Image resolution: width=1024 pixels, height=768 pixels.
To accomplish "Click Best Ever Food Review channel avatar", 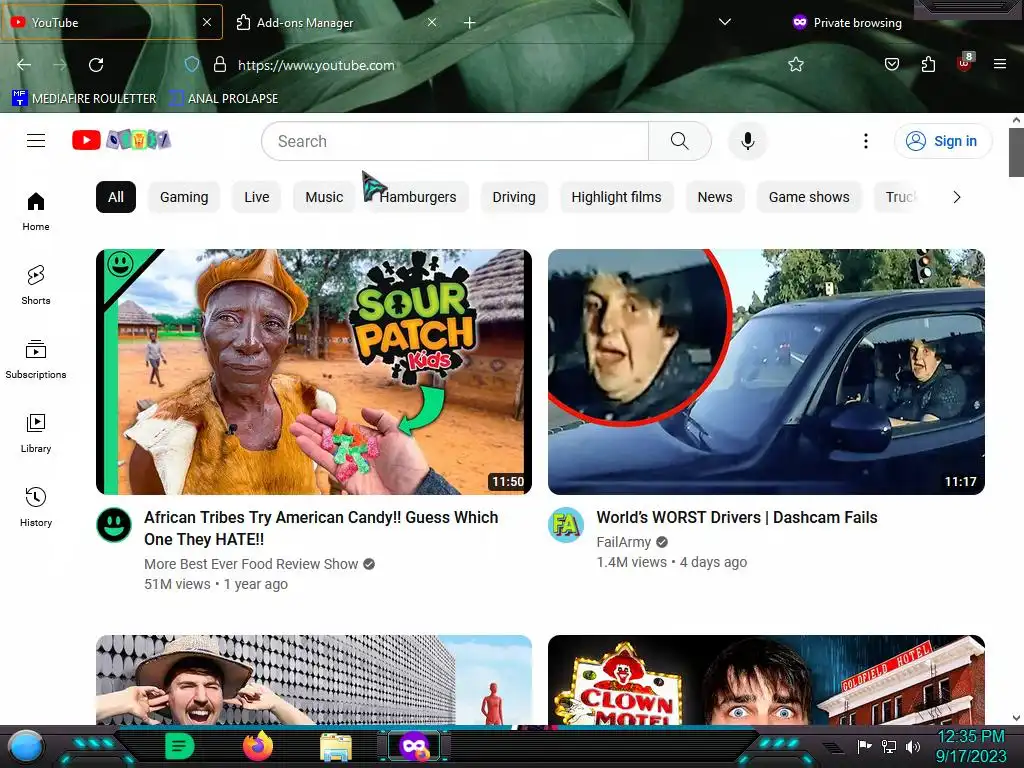I will point(114,525).
